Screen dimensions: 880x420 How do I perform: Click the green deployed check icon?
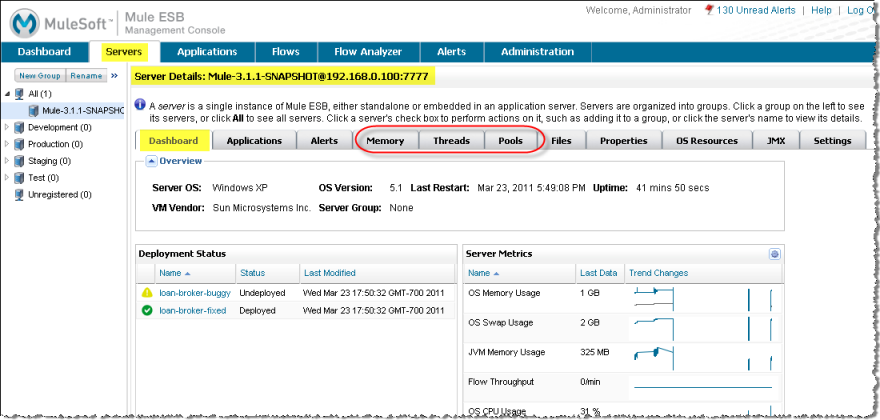(x=147, y=311)
